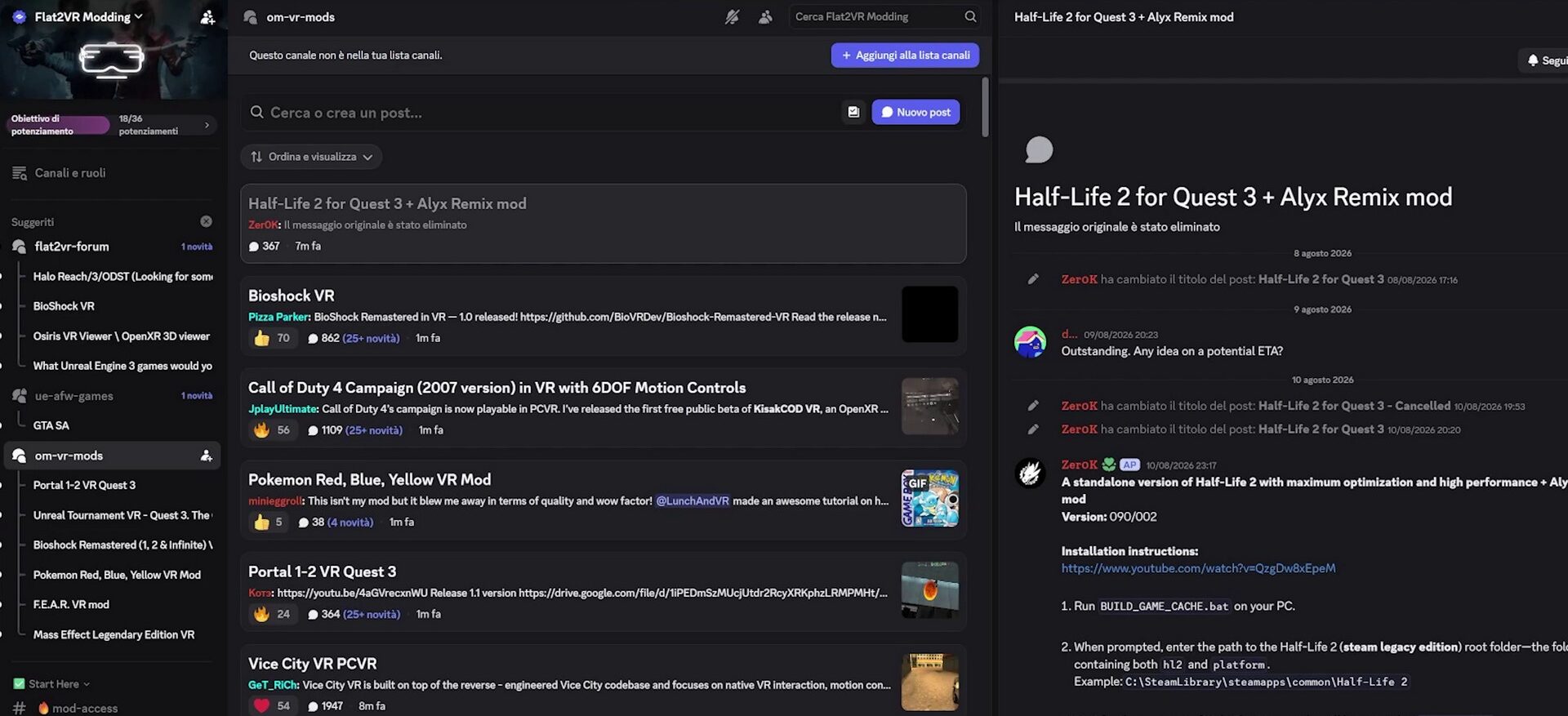
Task: Collapse the Start Here category
Action: coord(51,684)
